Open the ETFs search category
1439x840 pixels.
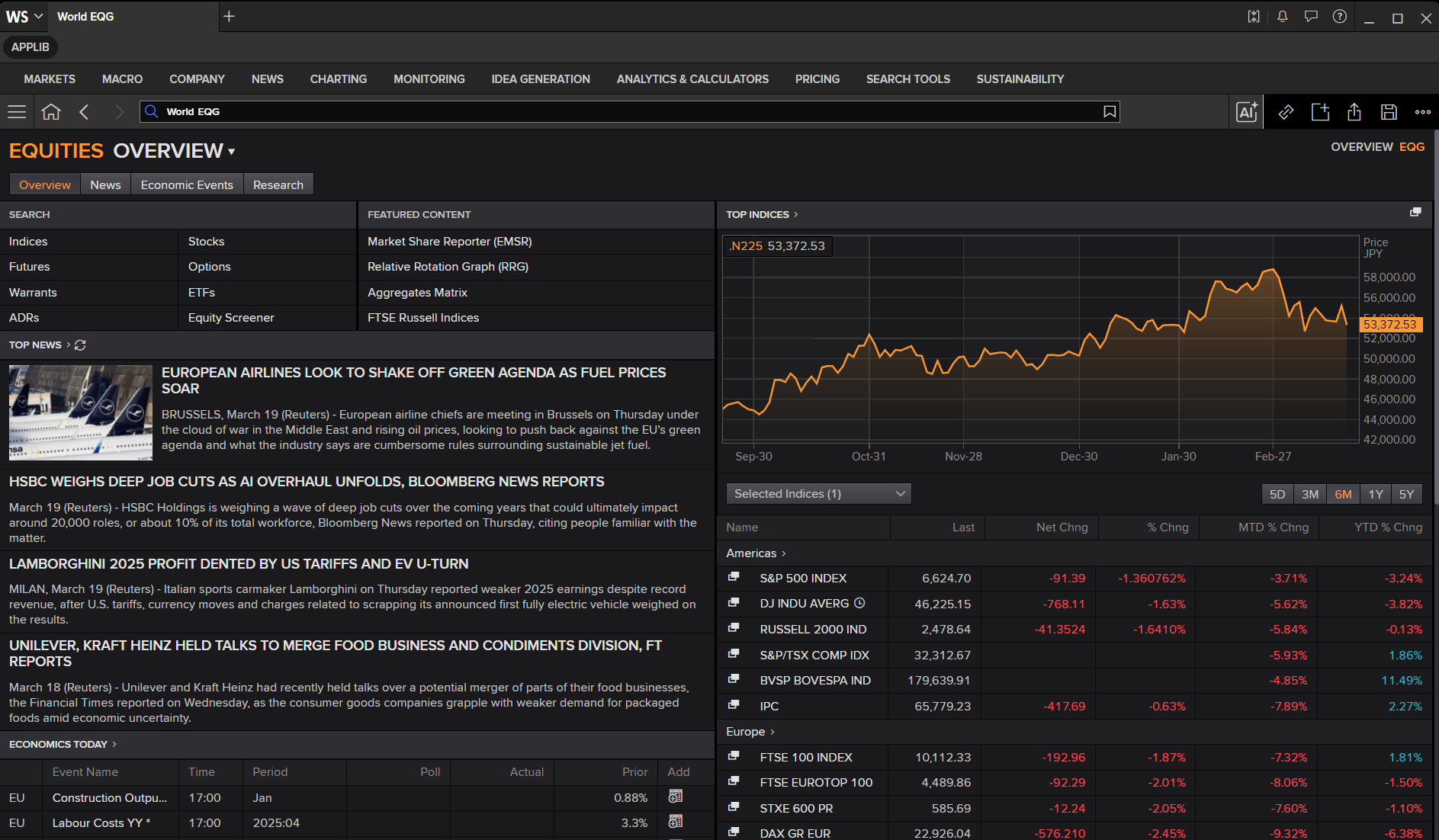[x=201, y=293]
